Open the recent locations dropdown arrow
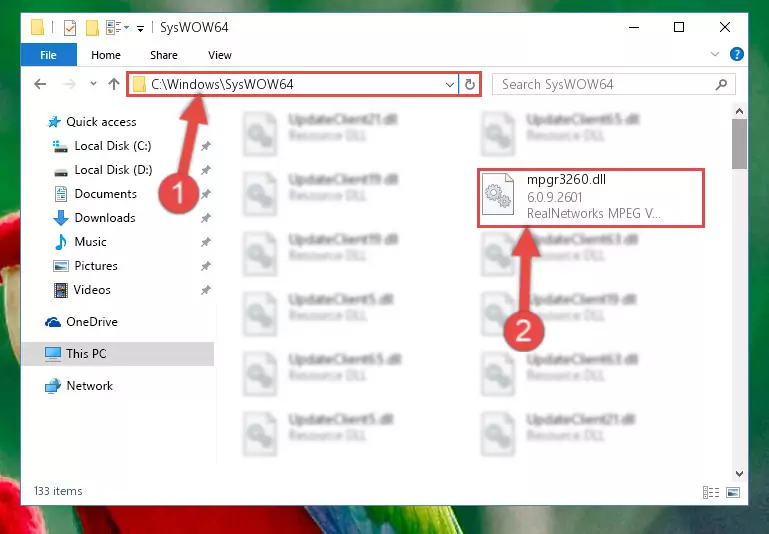The height and width of the screenshot is (534, 769). pyautogui.click(x=93, y=84)
